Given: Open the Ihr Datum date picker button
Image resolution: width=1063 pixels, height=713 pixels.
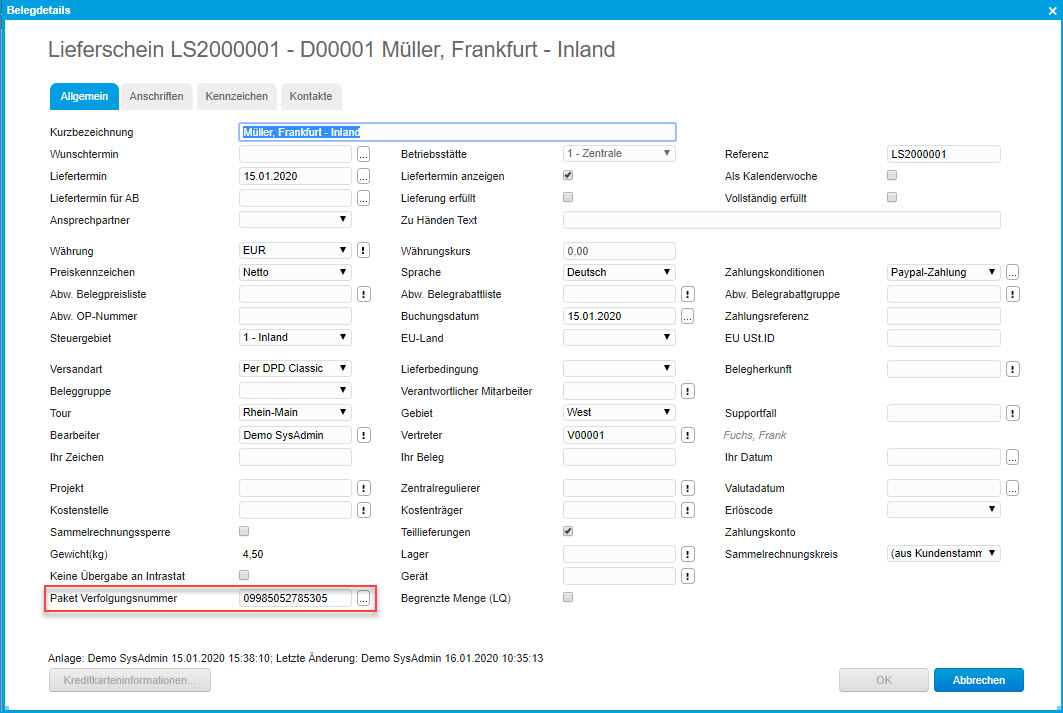Looking at the screenshot, I should tap(1012, 457).
